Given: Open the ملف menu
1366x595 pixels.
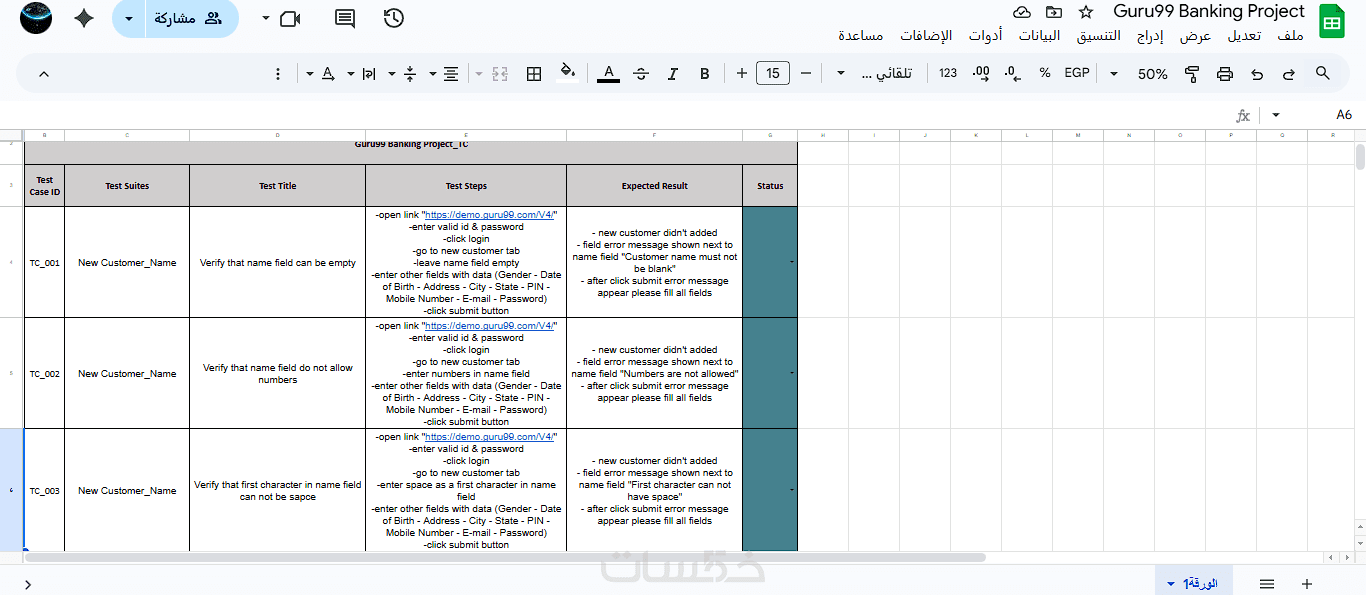Looking at the screenshot, I should [1290, 36].
